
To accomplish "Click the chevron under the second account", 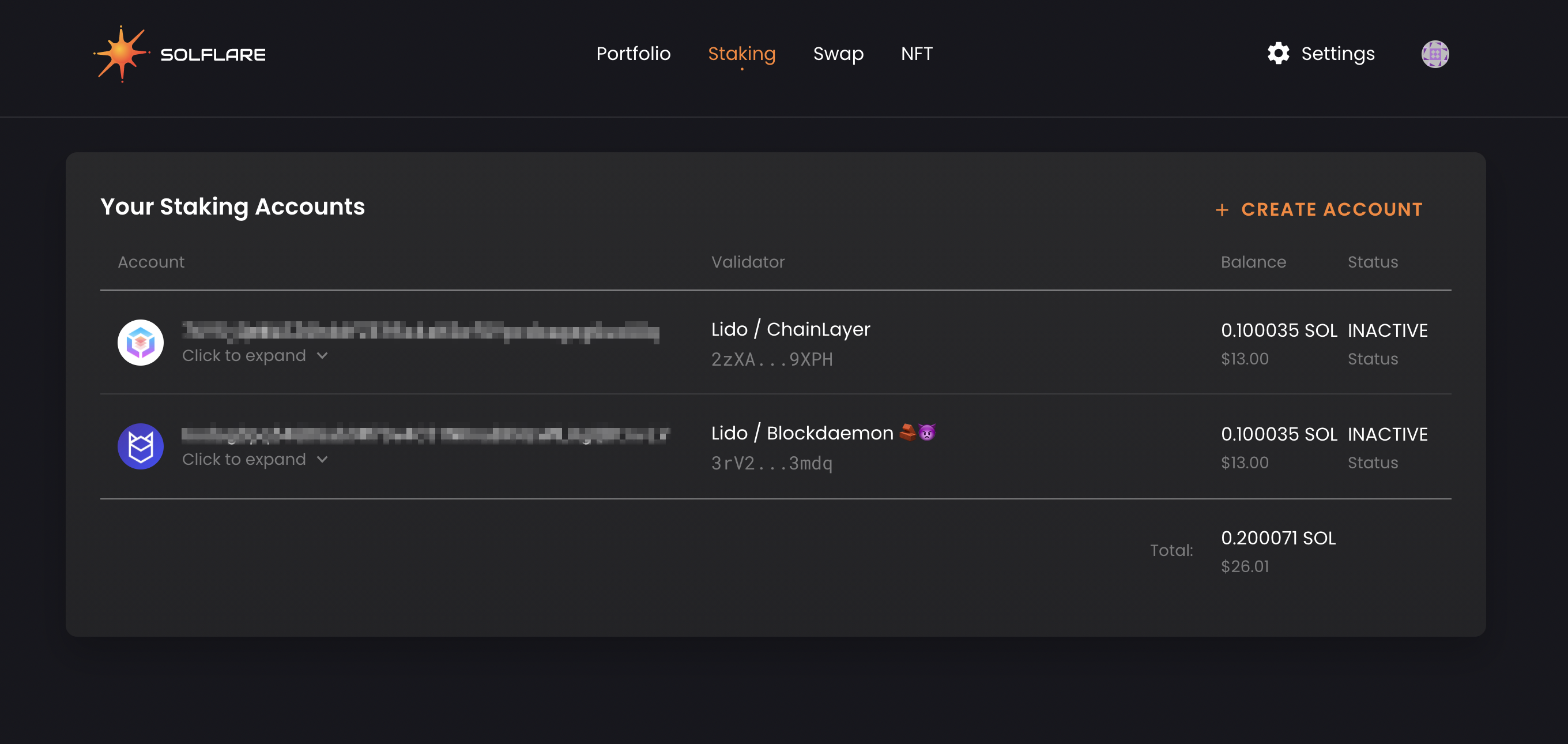I will point(323,459).
